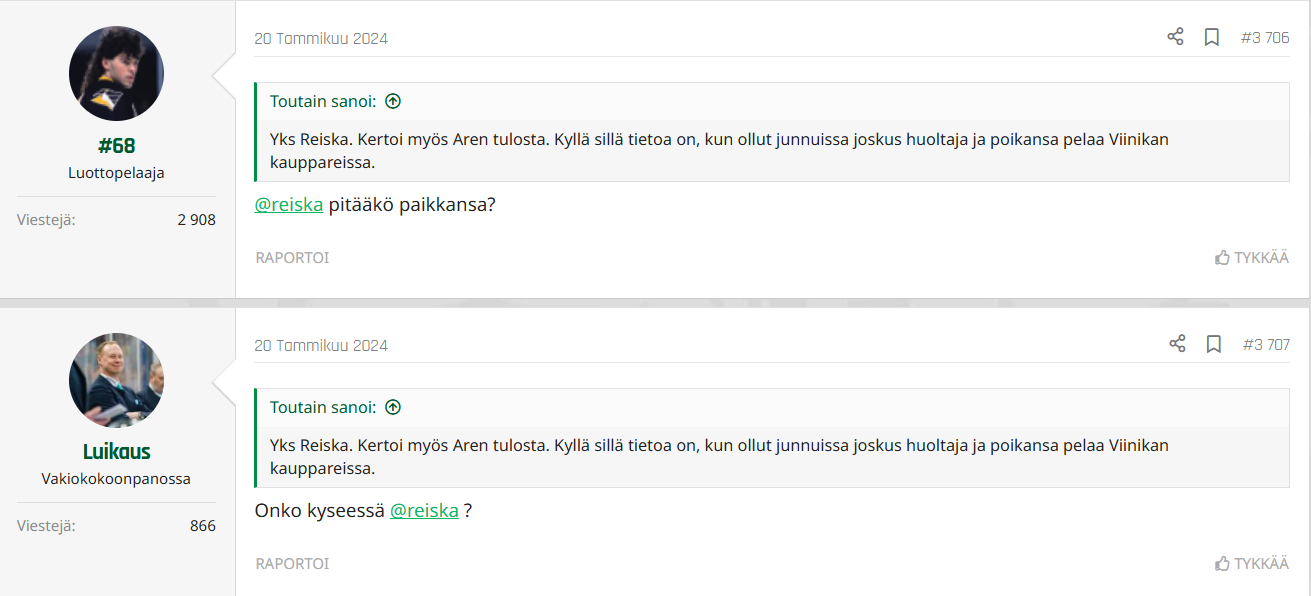Open permalink #3 706

[x=1264, y=38]
